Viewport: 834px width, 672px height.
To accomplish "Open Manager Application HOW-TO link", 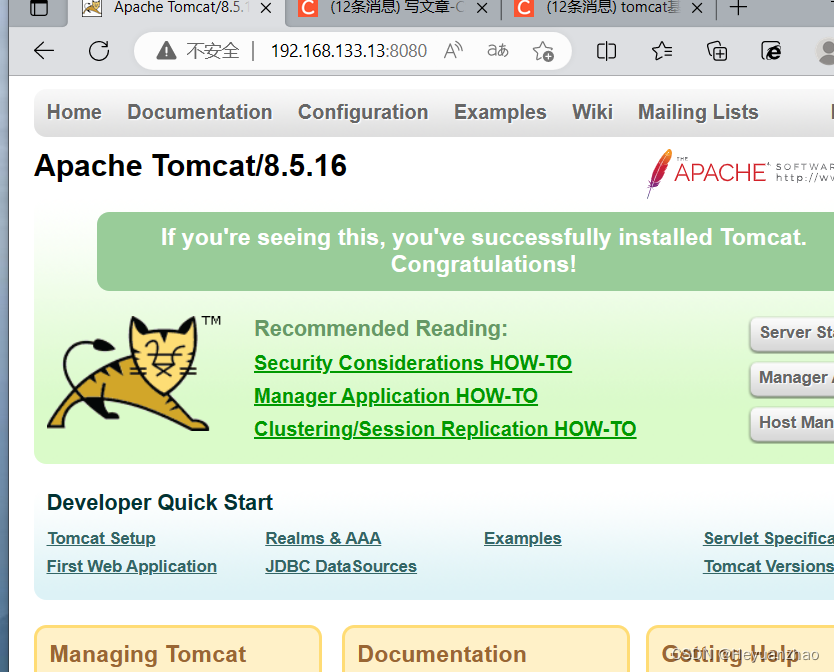I will click(x=396, y=396).
